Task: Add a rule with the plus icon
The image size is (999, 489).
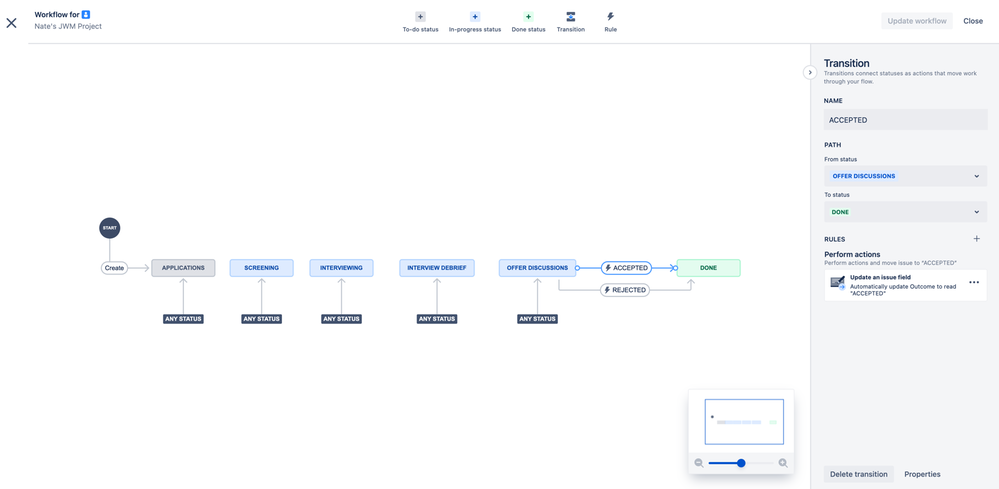Action: 977,239
